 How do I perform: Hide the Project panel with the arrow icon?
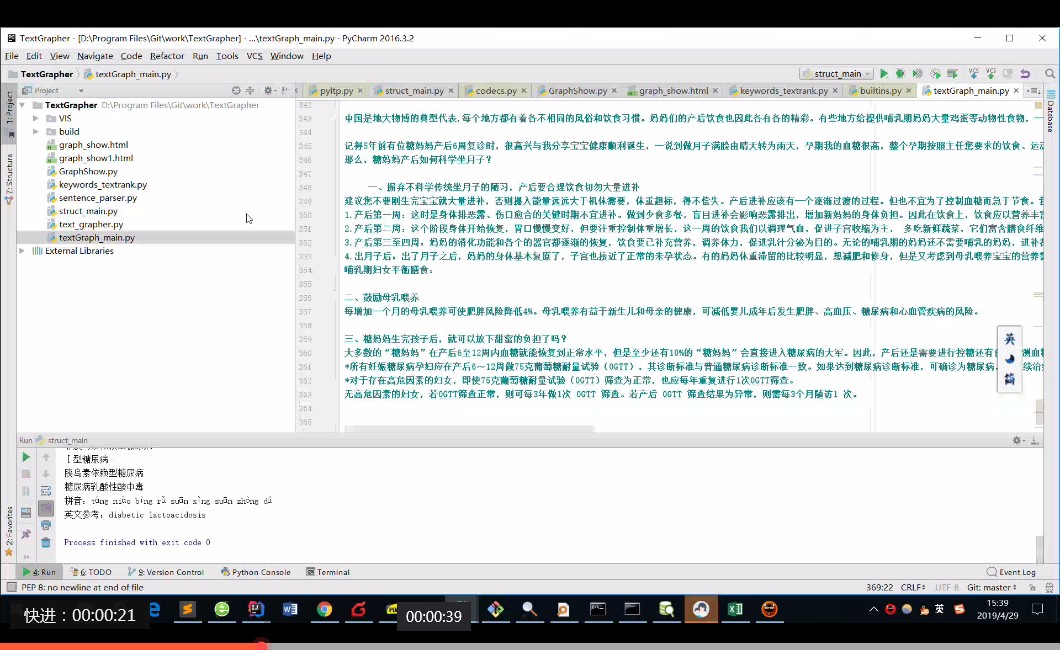[285, 90]
